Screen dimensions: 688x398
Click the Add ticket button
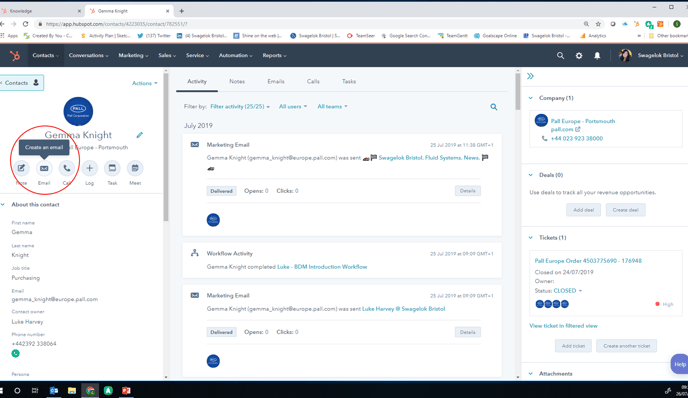(x=573, y=346)
